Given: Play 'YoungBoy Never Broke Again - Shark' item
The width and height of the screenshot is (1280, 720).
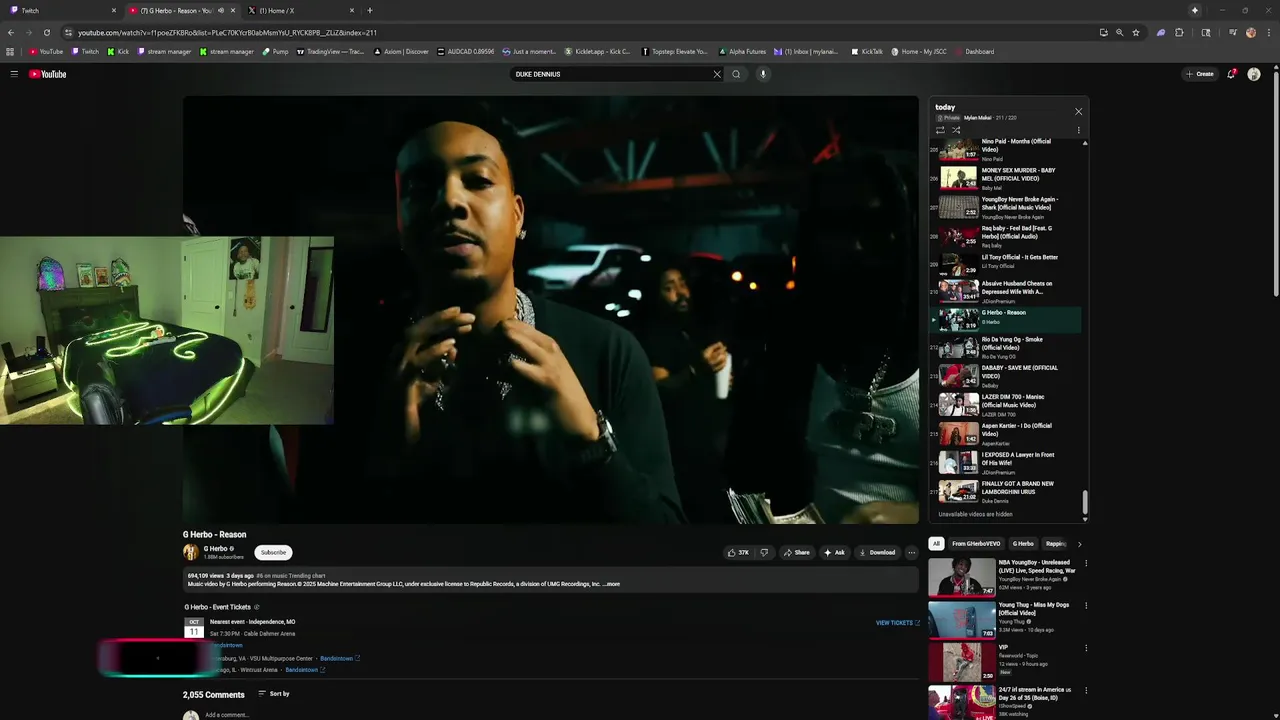Looking at the screenshot, I should tap(1005, 207).
